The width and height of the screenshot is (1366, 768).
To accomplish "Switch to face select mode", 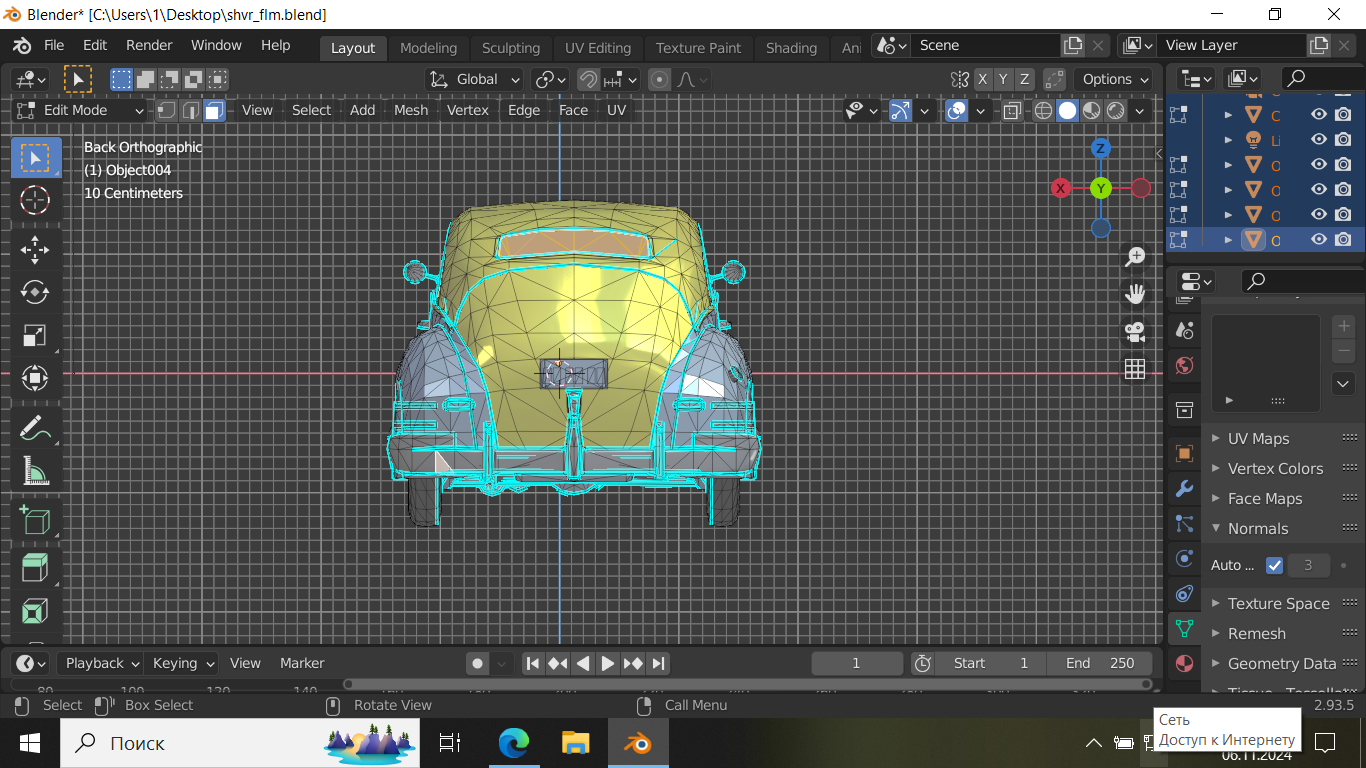I will tap(215, 110).
